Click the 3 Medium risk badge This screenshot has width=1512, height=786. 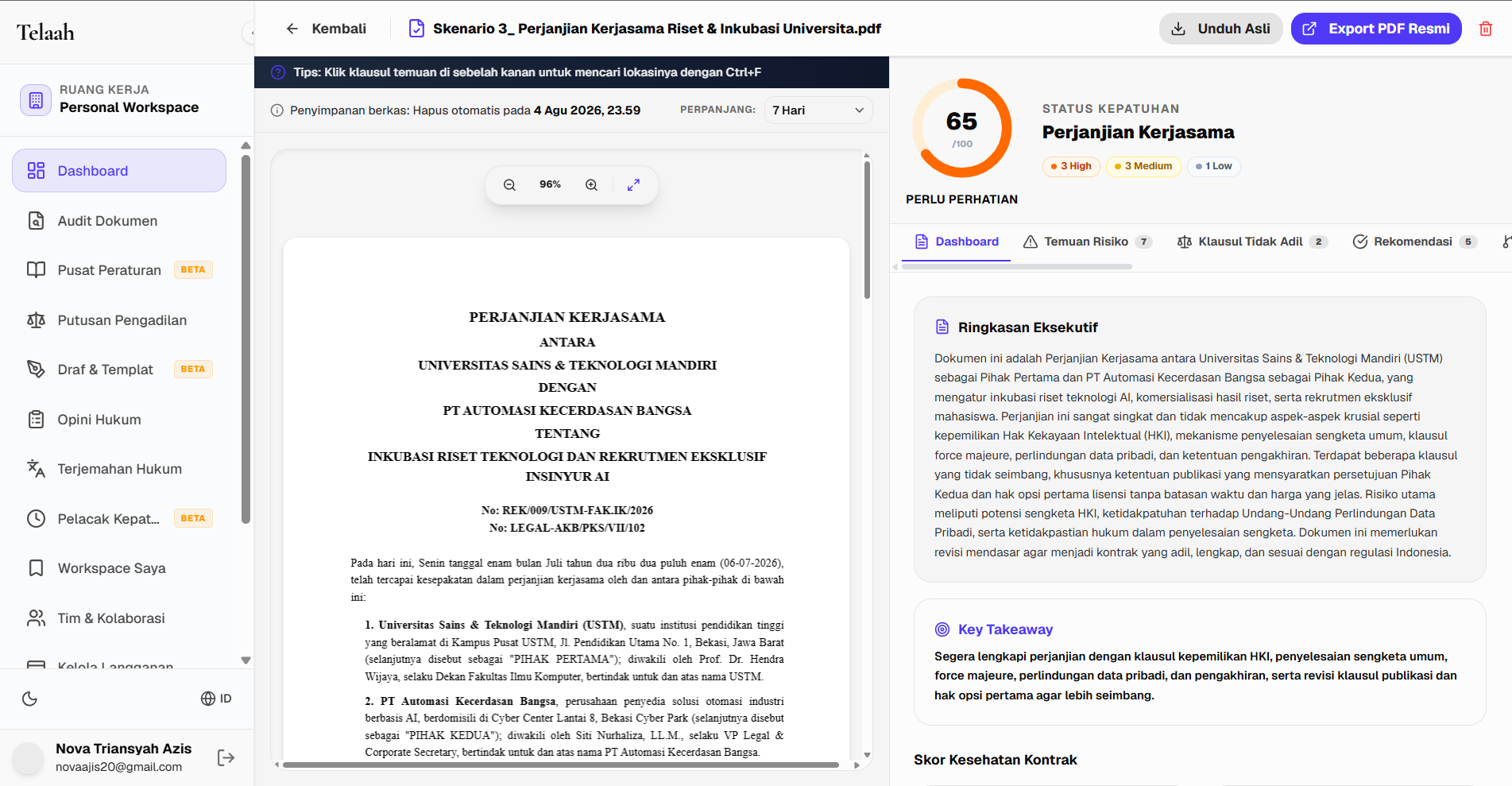(1143, 166)
